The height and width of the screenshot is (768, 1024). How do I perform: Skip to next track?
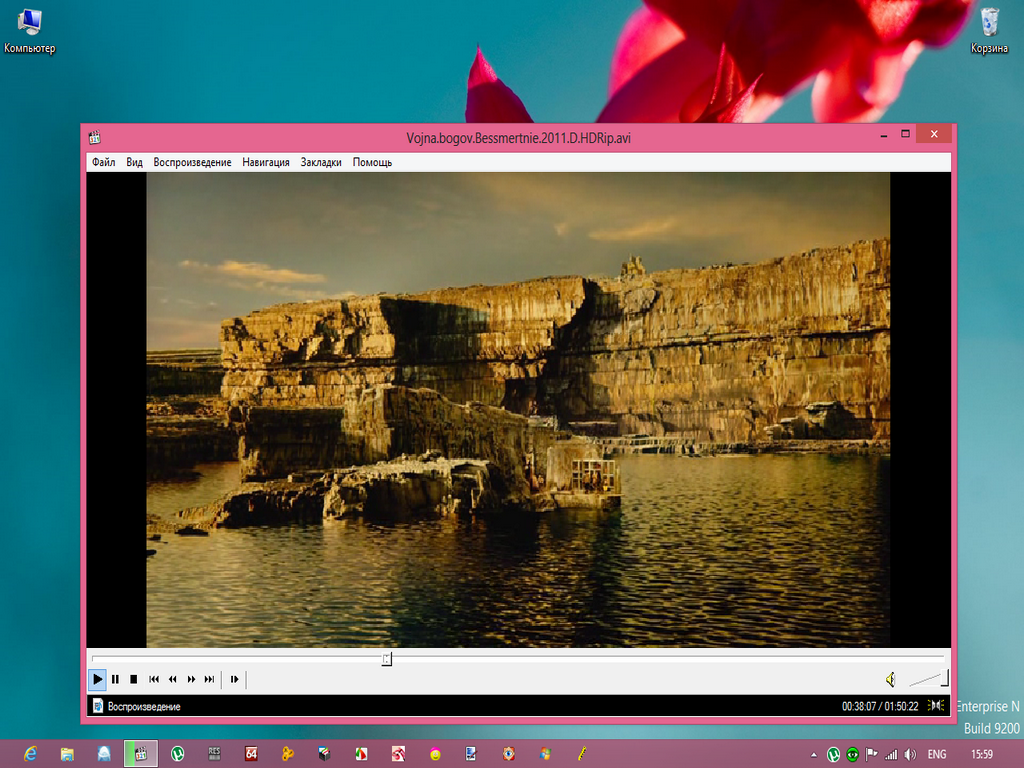coord(209,680)
